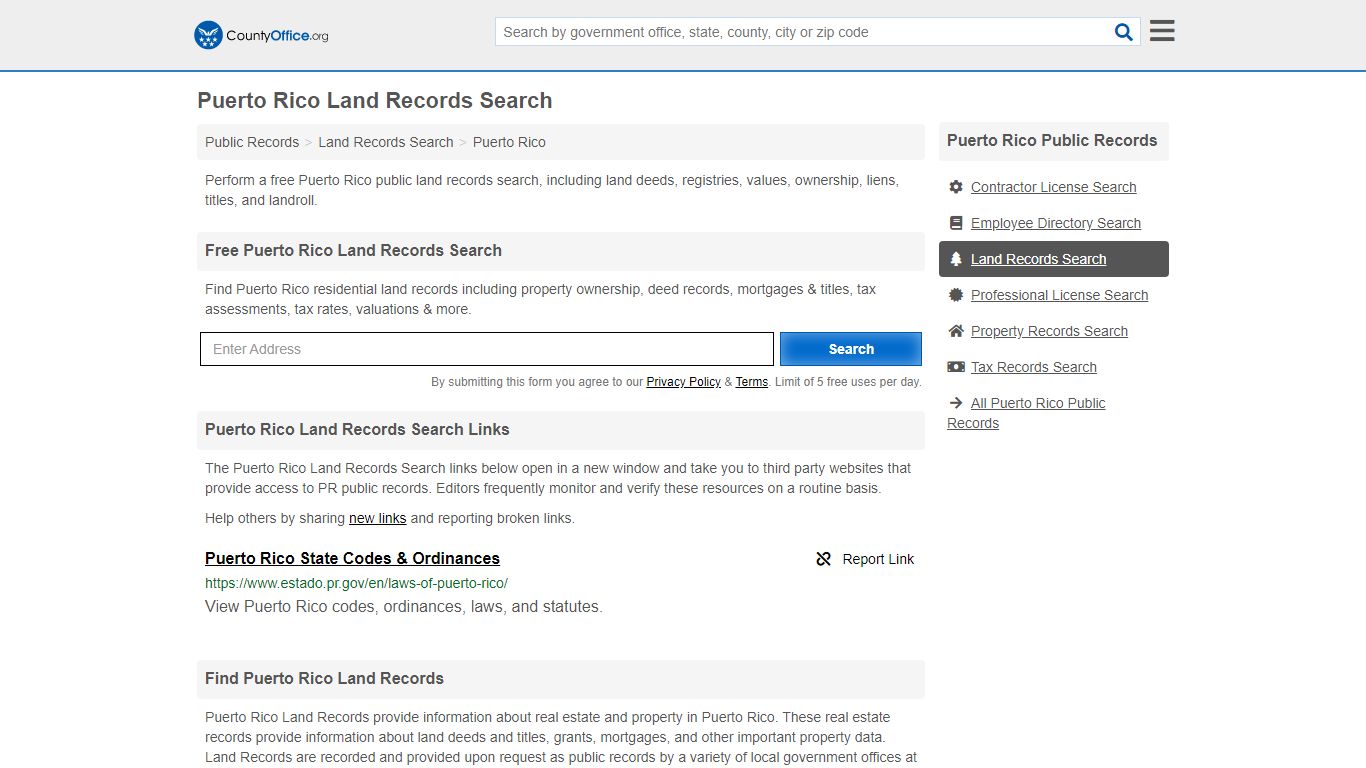The image size is (1366, 768).
Task: Click the magnifier search icon in header
Action: [x=1123, y=32]
